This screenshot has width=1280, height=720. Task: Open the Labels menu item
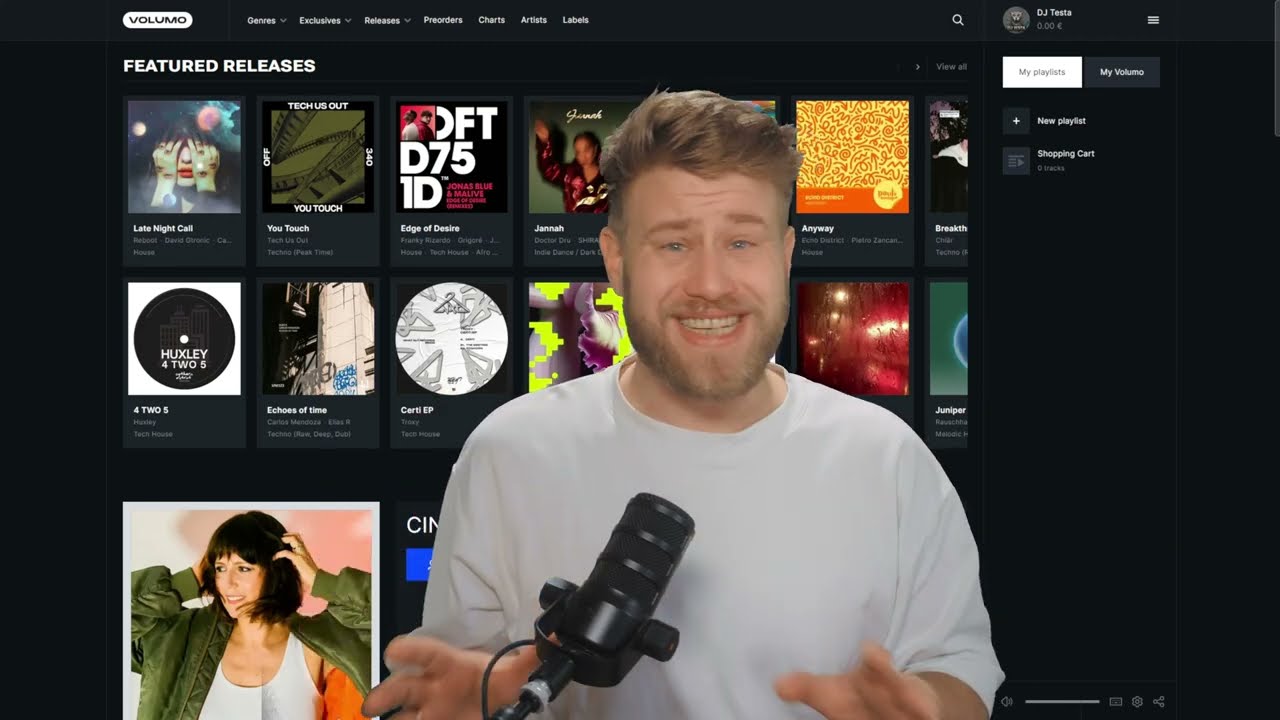575,20
